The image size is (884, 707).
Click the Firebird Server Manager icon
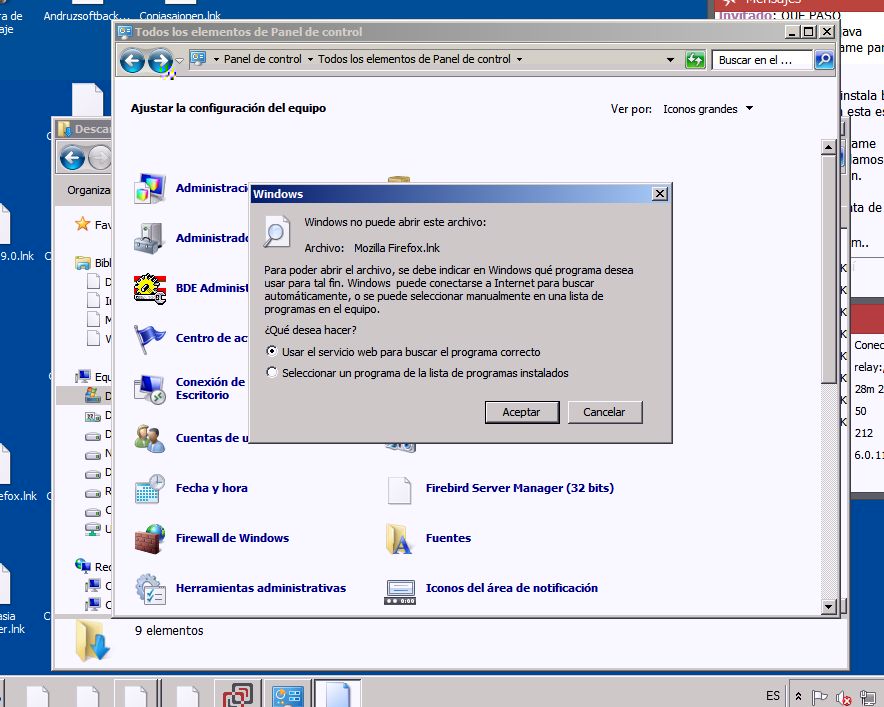(400, 489)
